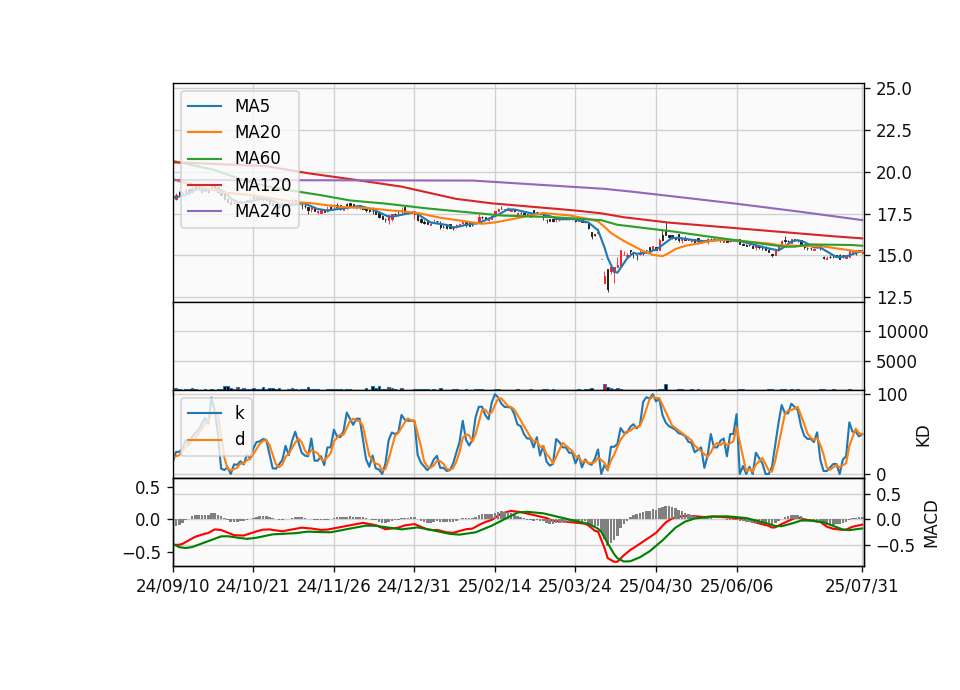Click the d legend entry in KD panel
Screen dimensions: 960x690
[216, 439]
